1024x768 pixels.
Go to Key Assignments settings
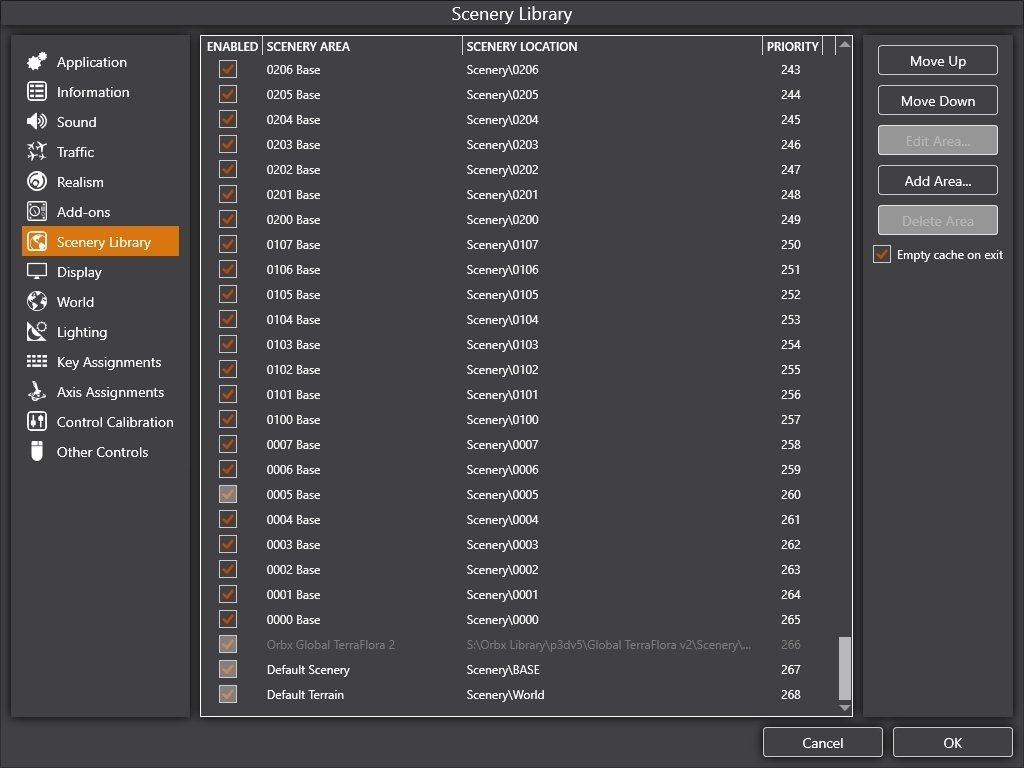point(108,362)
